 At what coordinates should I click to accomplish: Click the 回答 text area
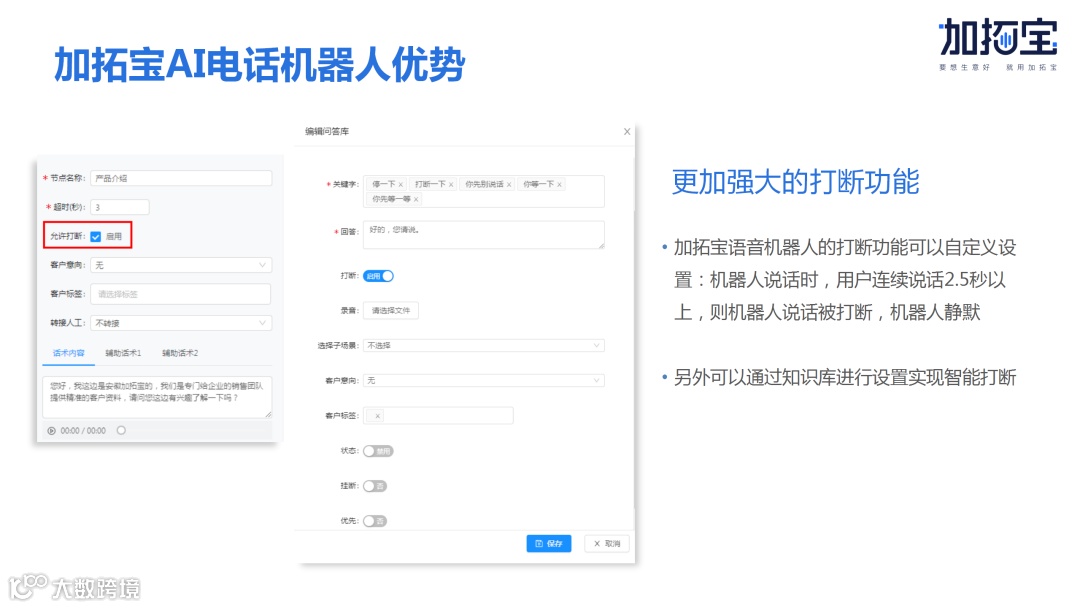point(484,235)
